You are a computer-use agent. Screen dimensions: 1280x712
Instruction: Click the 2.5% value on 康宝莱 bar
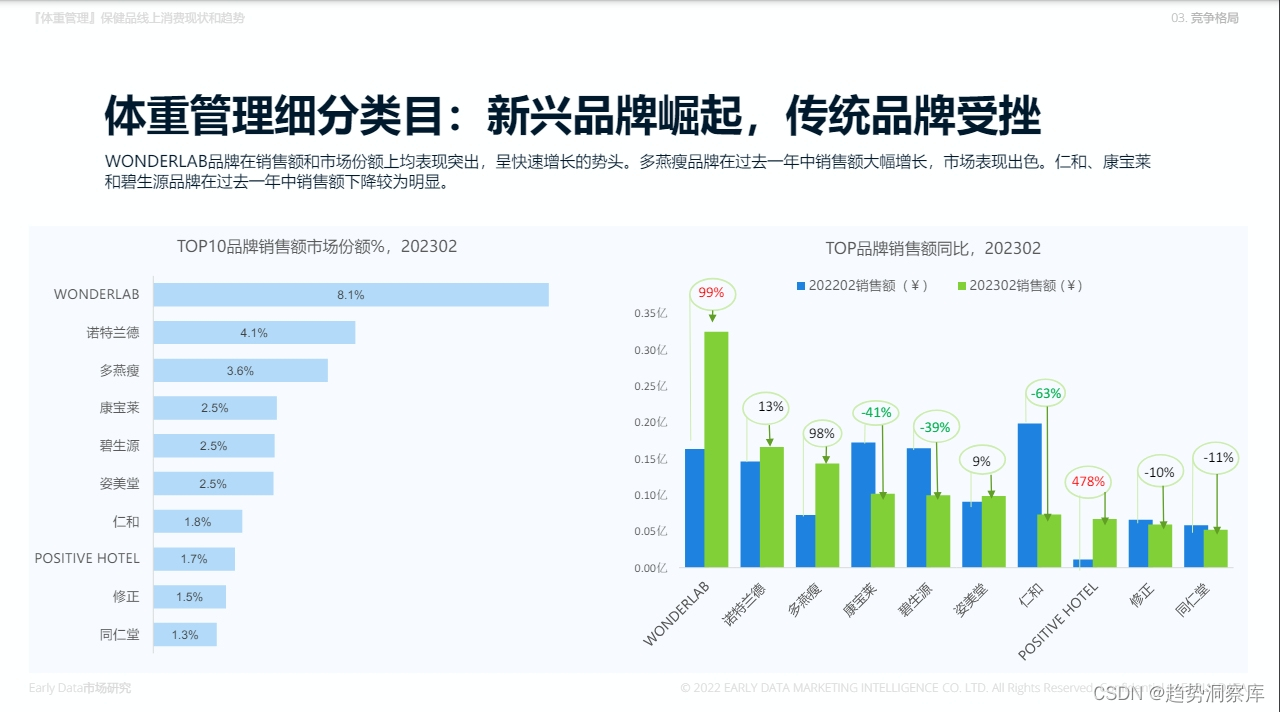click(214, 408)
